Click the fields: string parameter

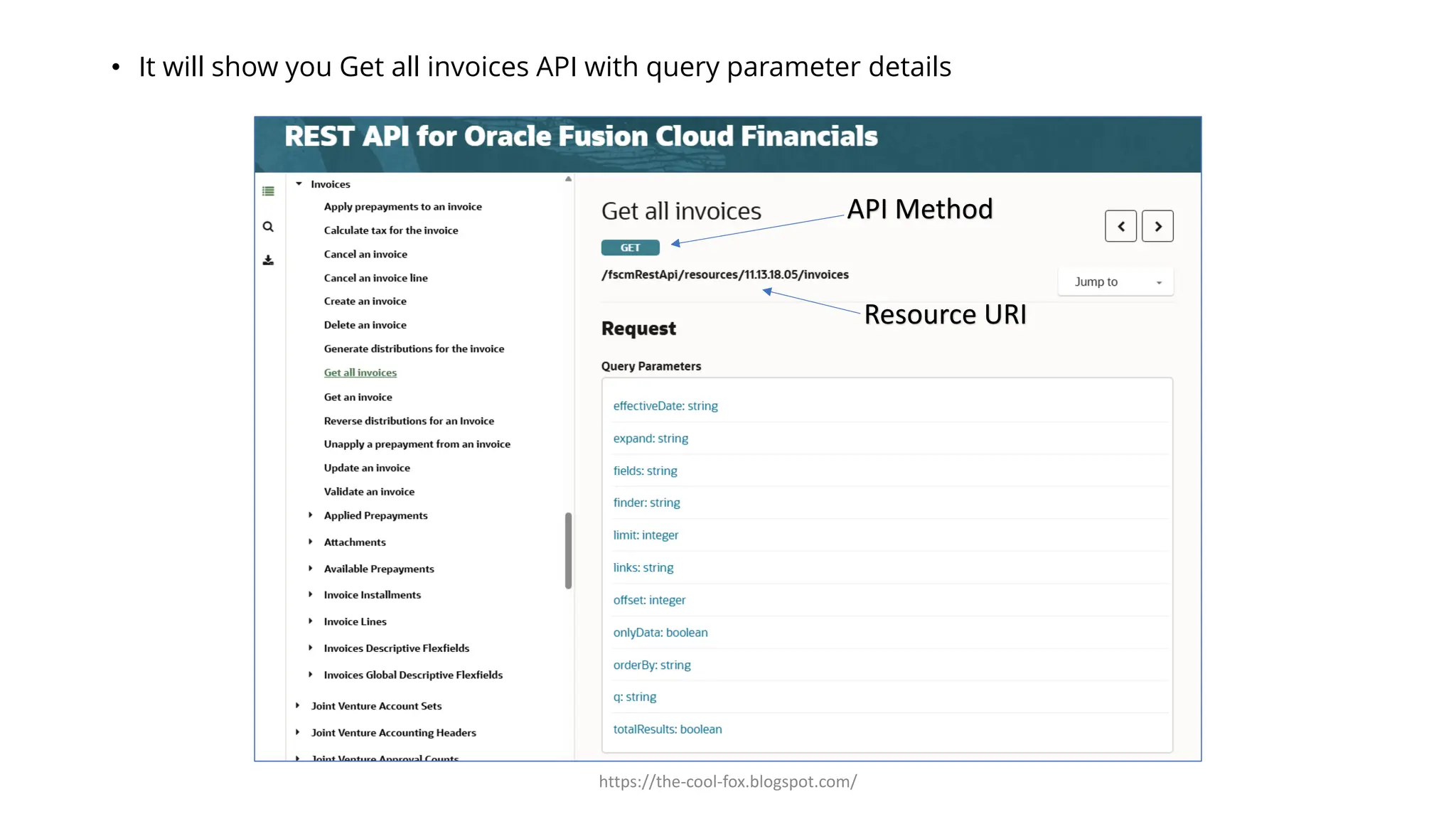pyautogui.click(x=645, y=471)
